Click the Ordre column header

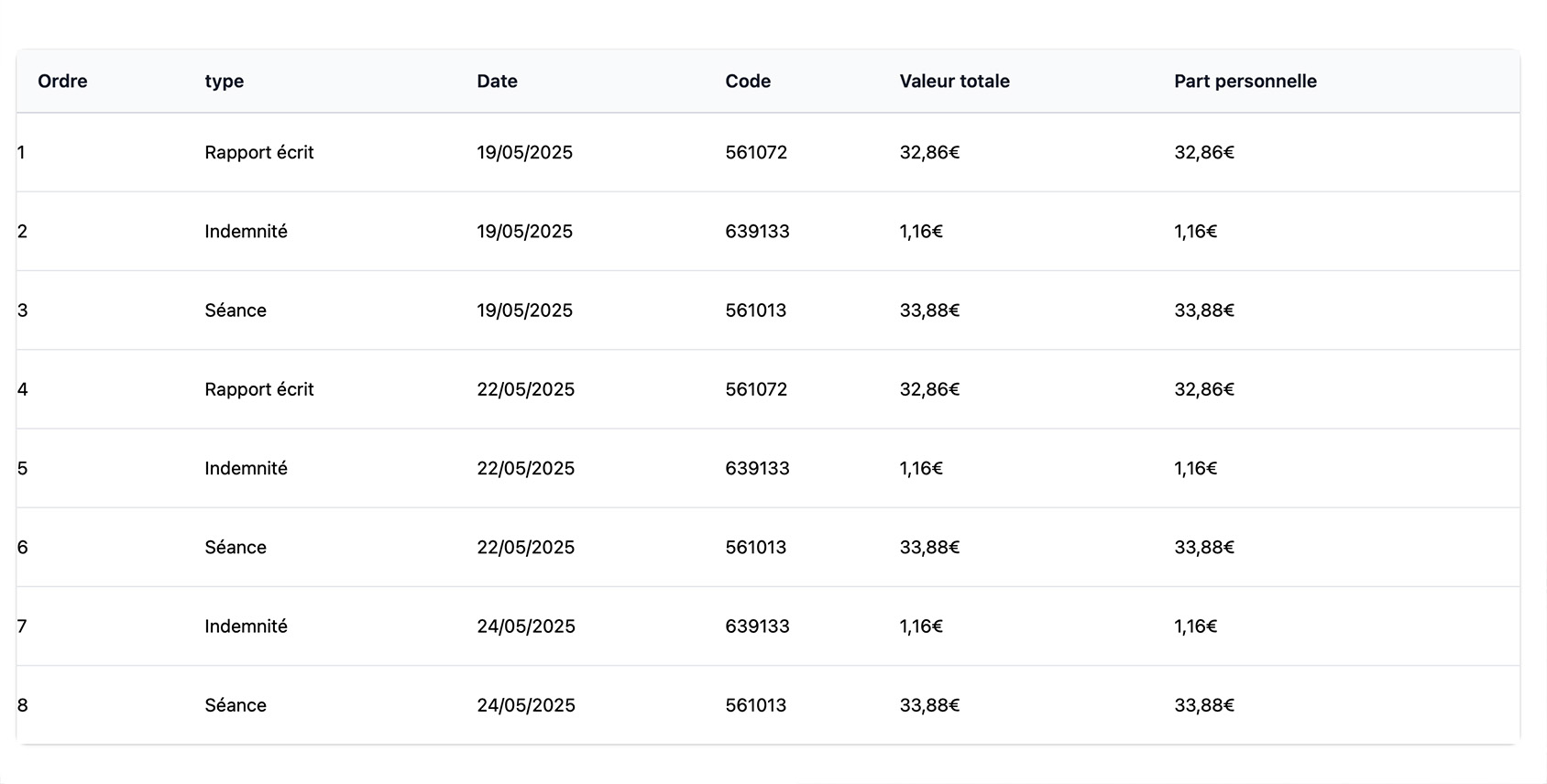[62, 82]
